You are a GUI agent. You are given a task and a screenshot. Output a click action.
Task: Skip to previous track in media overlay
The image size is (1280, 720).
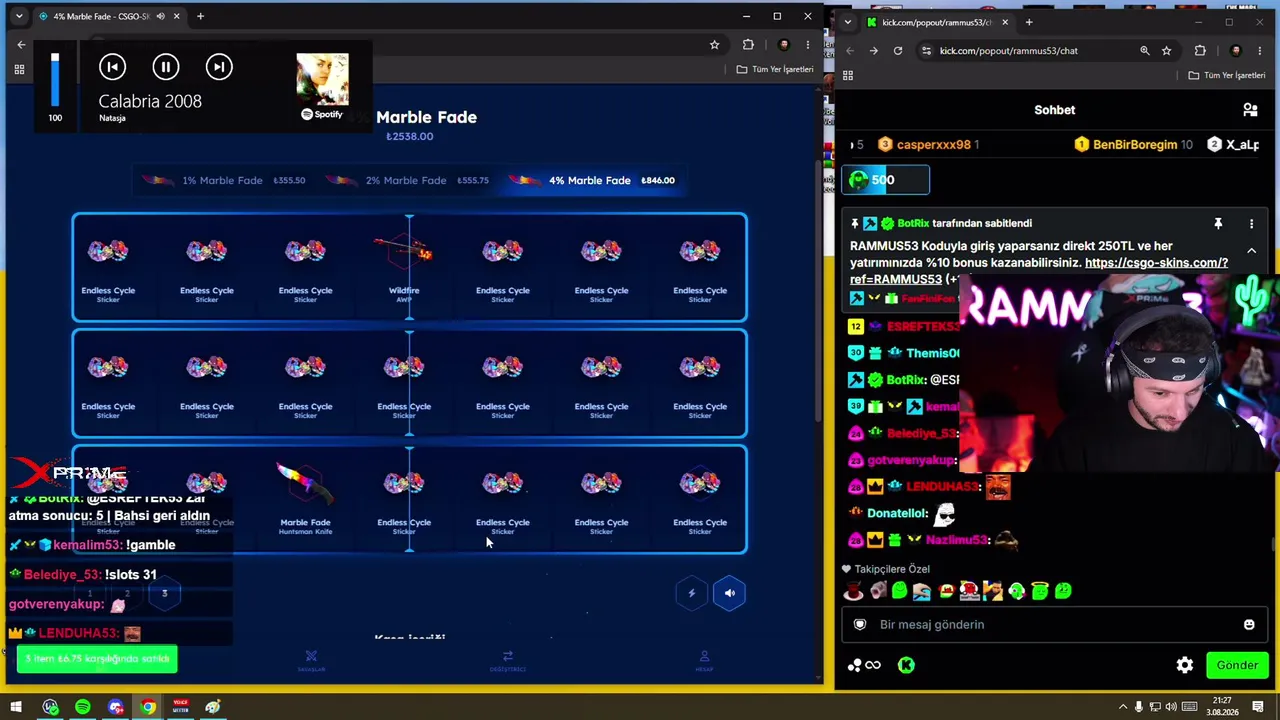click(112, 67)
